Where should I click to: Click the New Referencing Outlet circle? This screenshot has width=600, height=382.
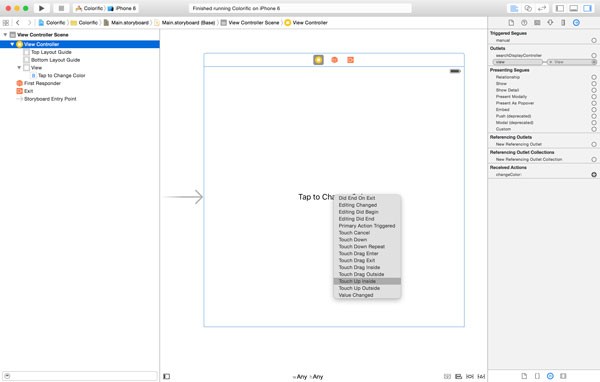[594, 144]
